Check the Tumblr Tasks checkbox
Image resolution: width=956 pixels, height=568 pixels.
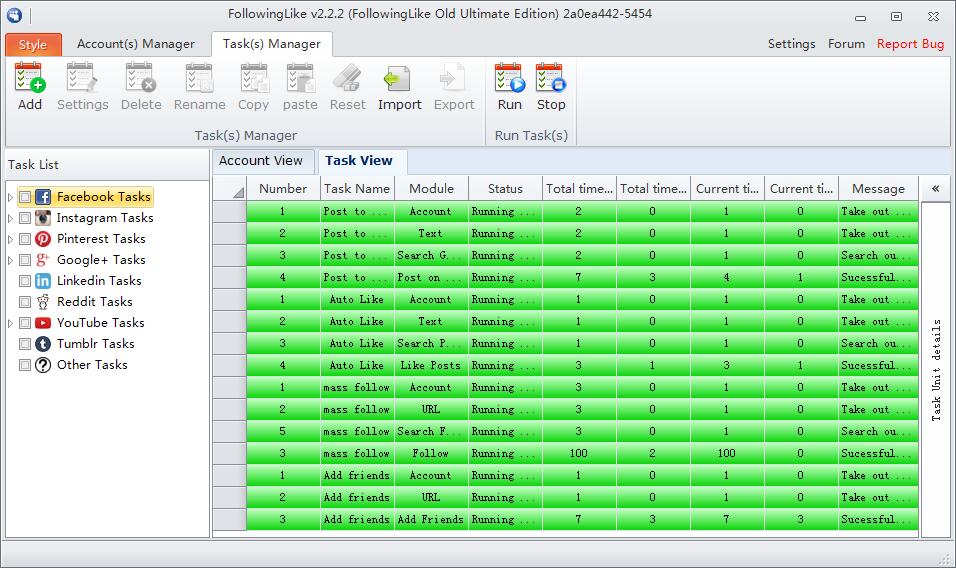click(25, 344)
